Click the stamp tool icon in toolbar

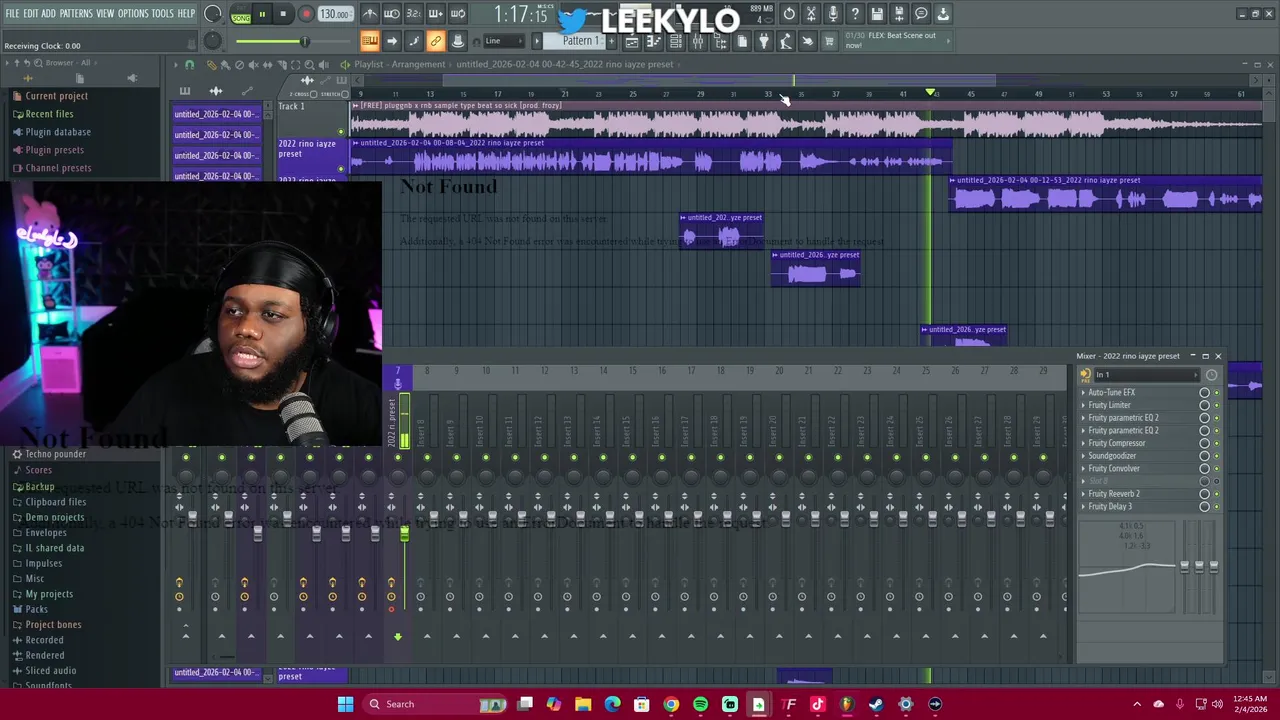tap(457, 41)
